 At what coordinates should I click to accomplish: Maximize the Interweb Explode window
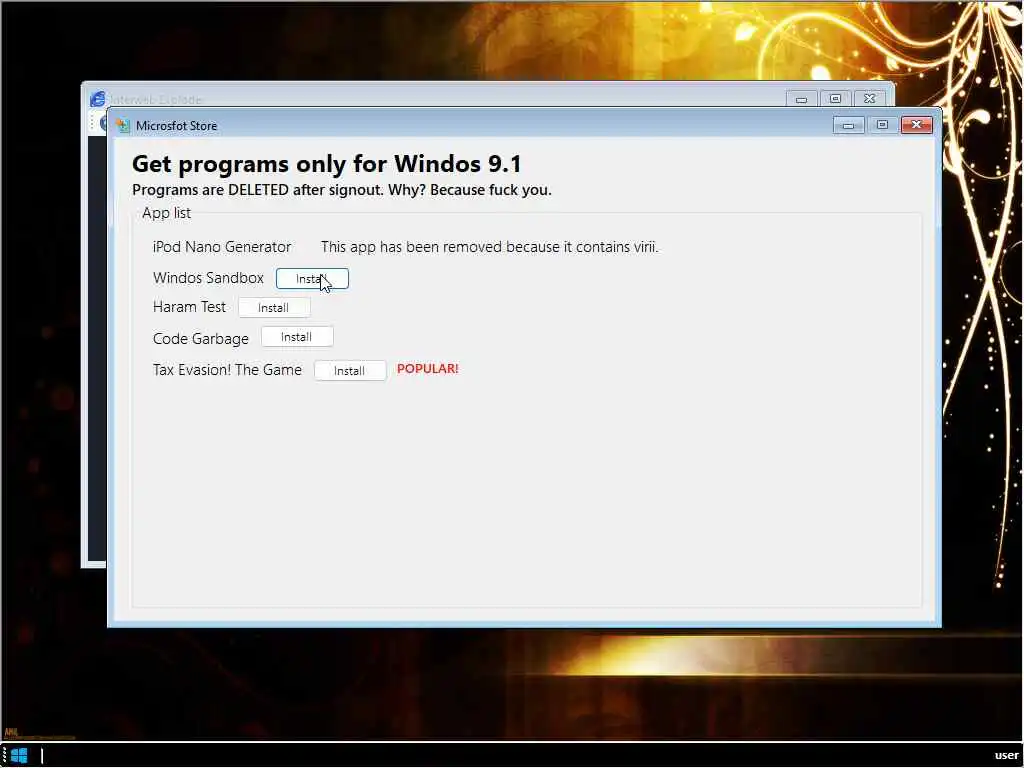click(x=835, y=99)
